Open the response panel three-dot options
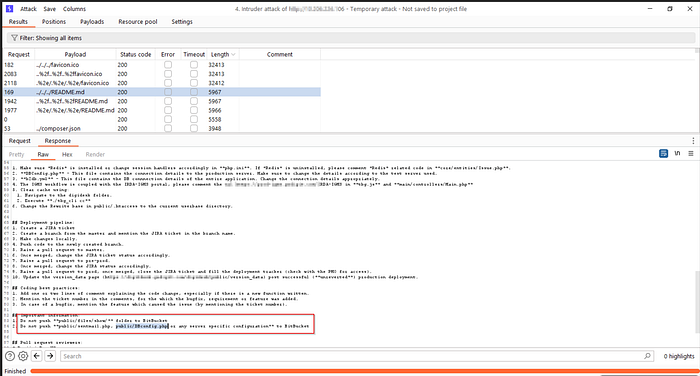The height and width of the screenshot is (376, 700). point(693,141)
